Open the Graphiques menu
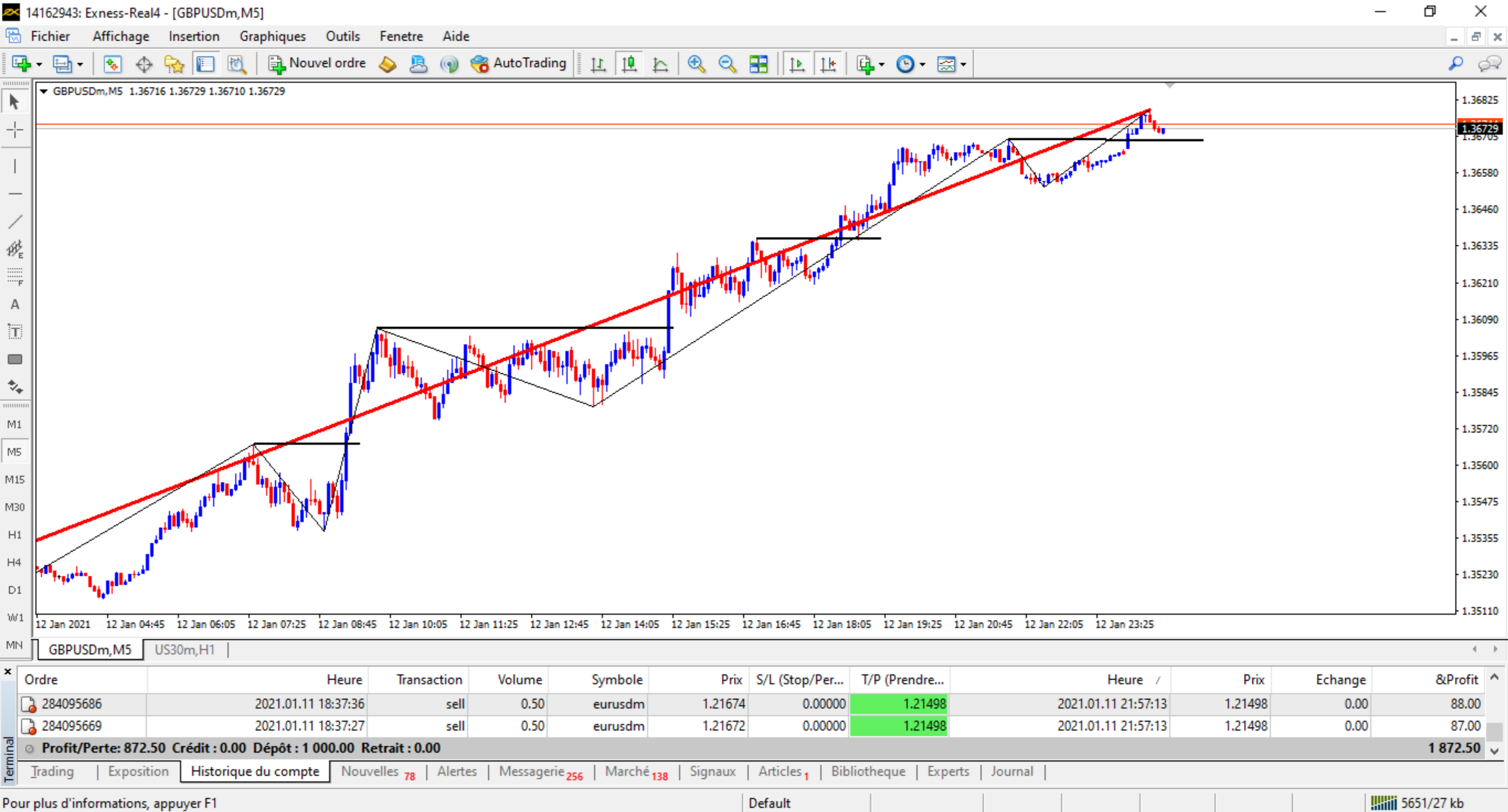This screenshot has width=1508, height=812. [272, 36]
